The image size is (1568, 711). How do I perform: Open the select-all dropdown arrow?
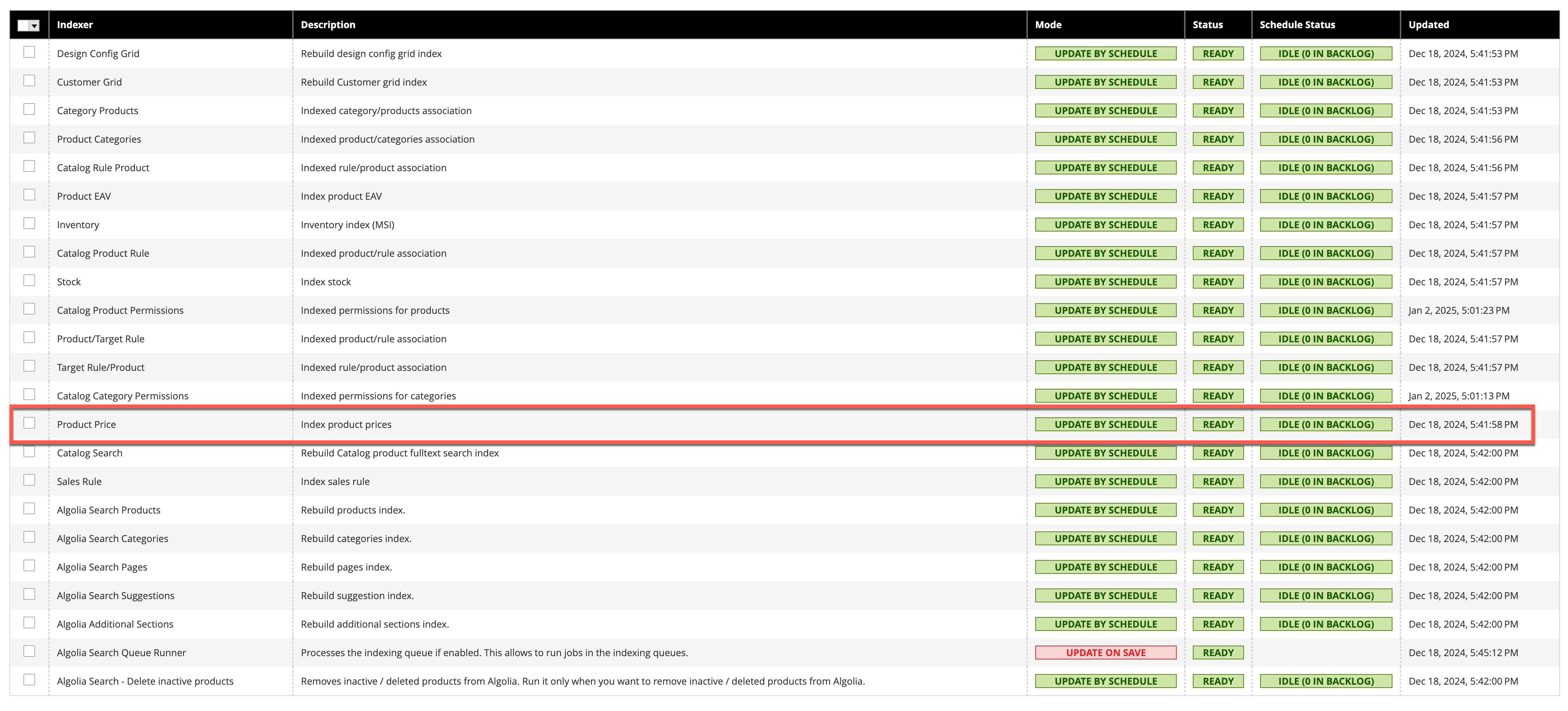pos(35,25)
